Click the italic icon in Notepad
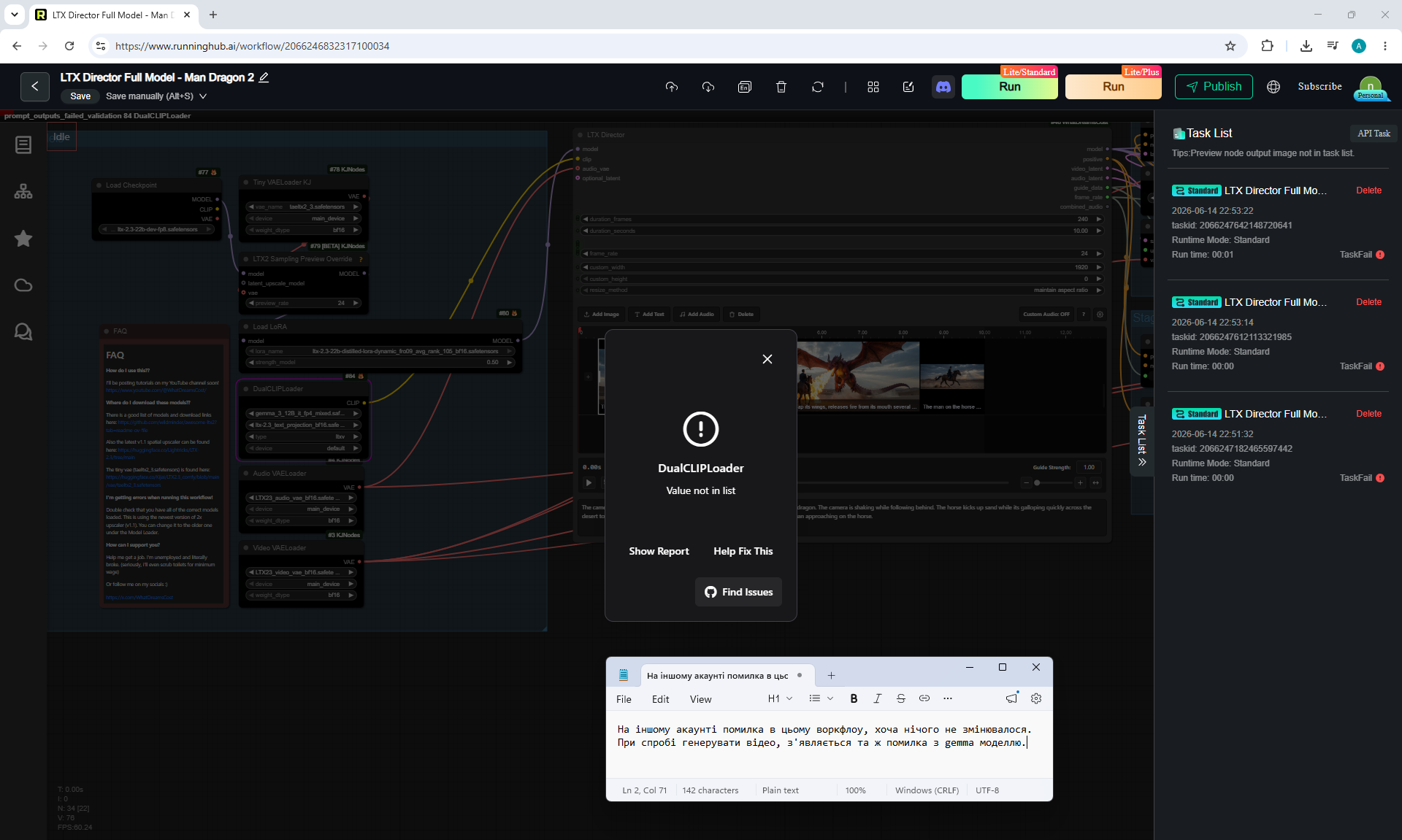The image size is (1402, 840). coord(877,698)
